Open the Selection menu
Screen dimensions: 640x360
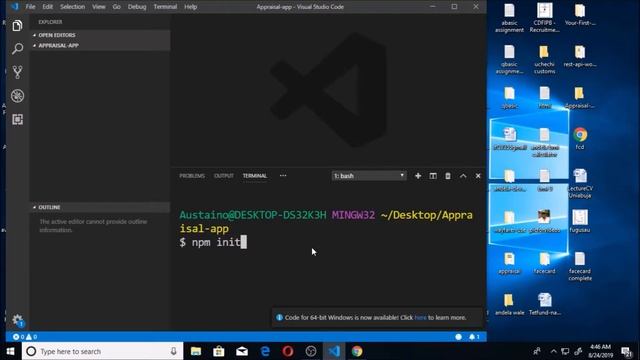tap(72, 7)
